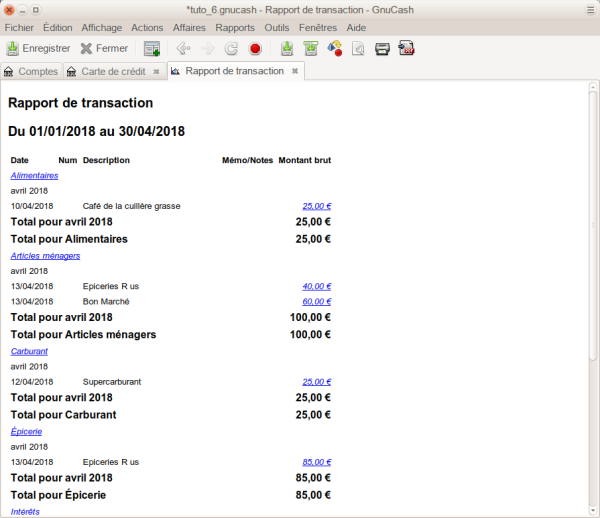Close the Rapport de transaction tab
Image resolution: width=600 pixels, height=518 pixels.
pyautogui.click(x=295, y=71)
